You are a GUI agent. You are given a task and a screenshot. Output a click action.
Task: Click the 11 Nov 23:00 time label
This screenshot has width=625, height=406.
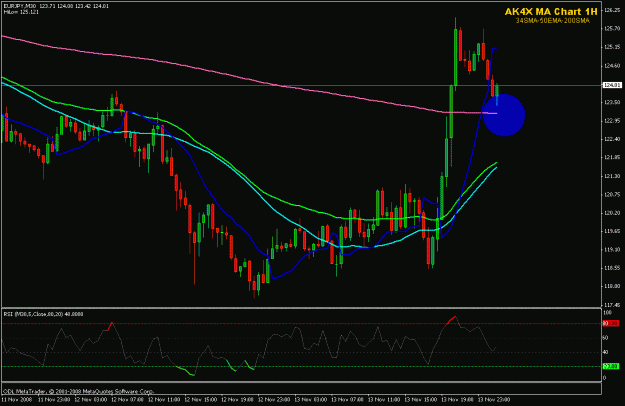click(x=54, y=399)
